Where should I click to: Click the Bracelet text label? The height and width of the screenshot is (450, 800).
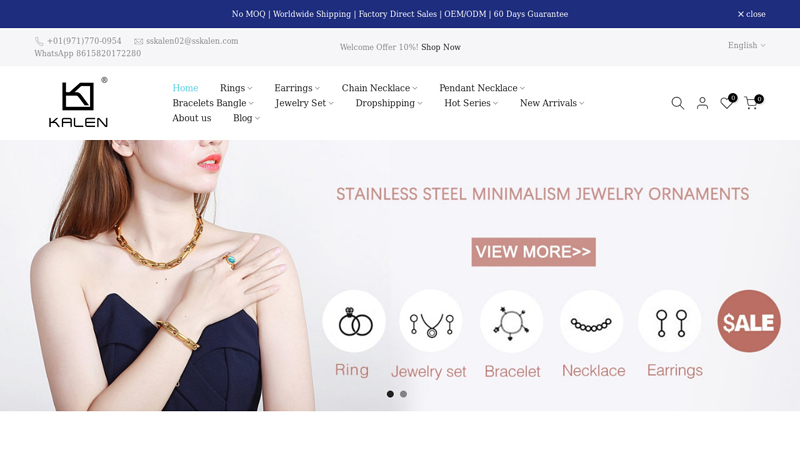(x=512, y=371)
